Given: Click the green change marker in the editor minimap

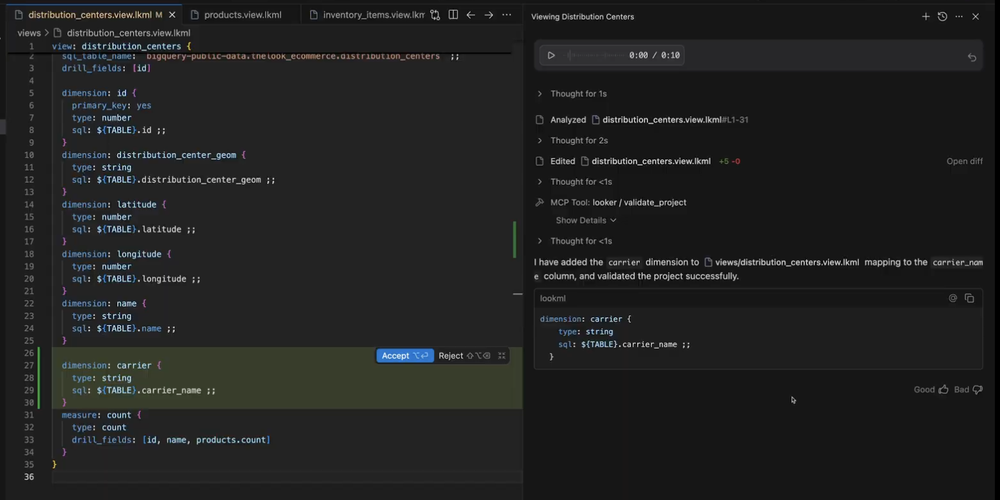Looking at the screenshot, I should [515, 240].
